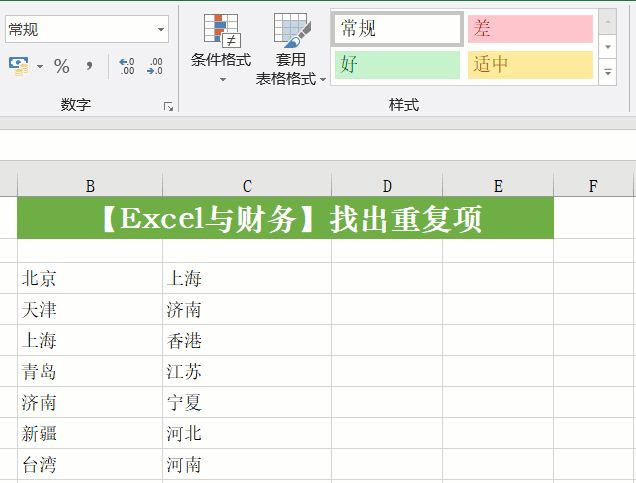
Task: Increase decimal places
Action: (127, 66)
